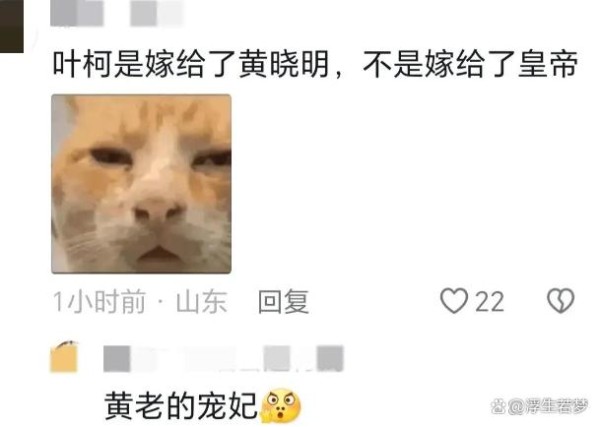View the orange cat meme image
Screen dimensions: 600x427
click(141, 184)
